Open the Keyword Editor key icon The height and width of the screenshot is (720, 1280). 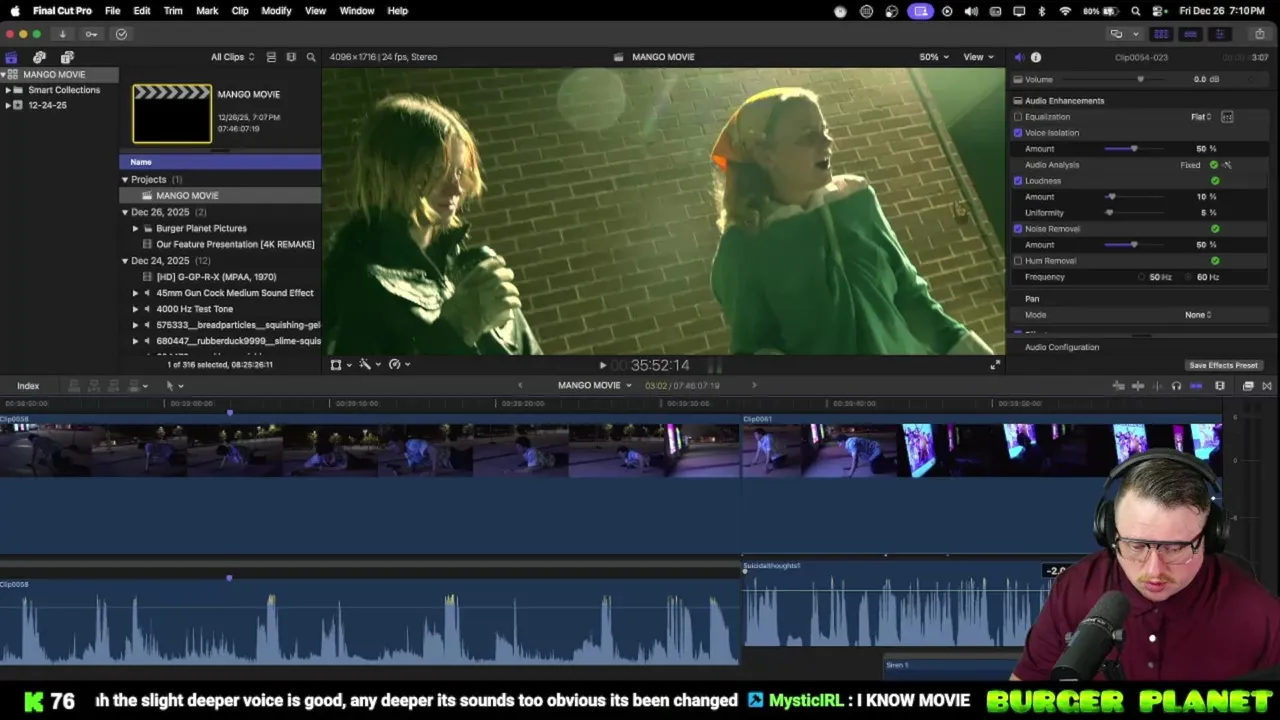pyautogui.click(x=91, y=34)
